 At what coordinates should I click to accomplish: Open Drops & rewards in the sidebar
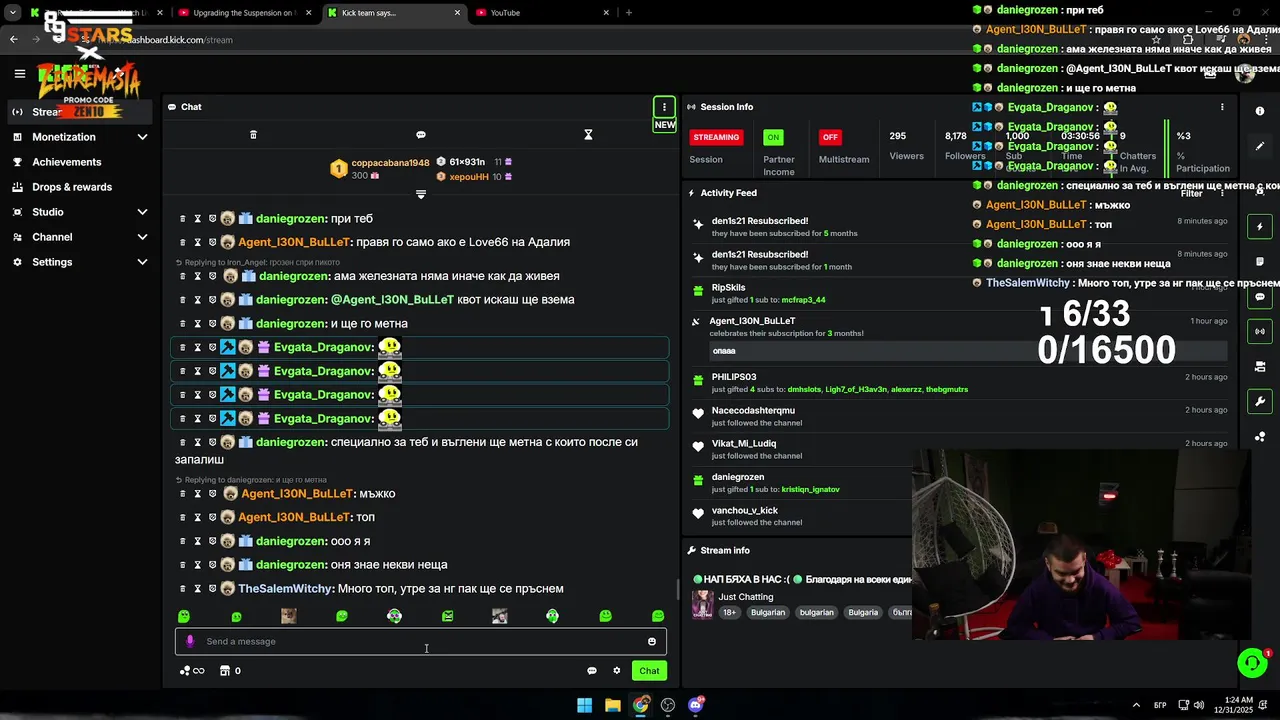coord(72,187)
